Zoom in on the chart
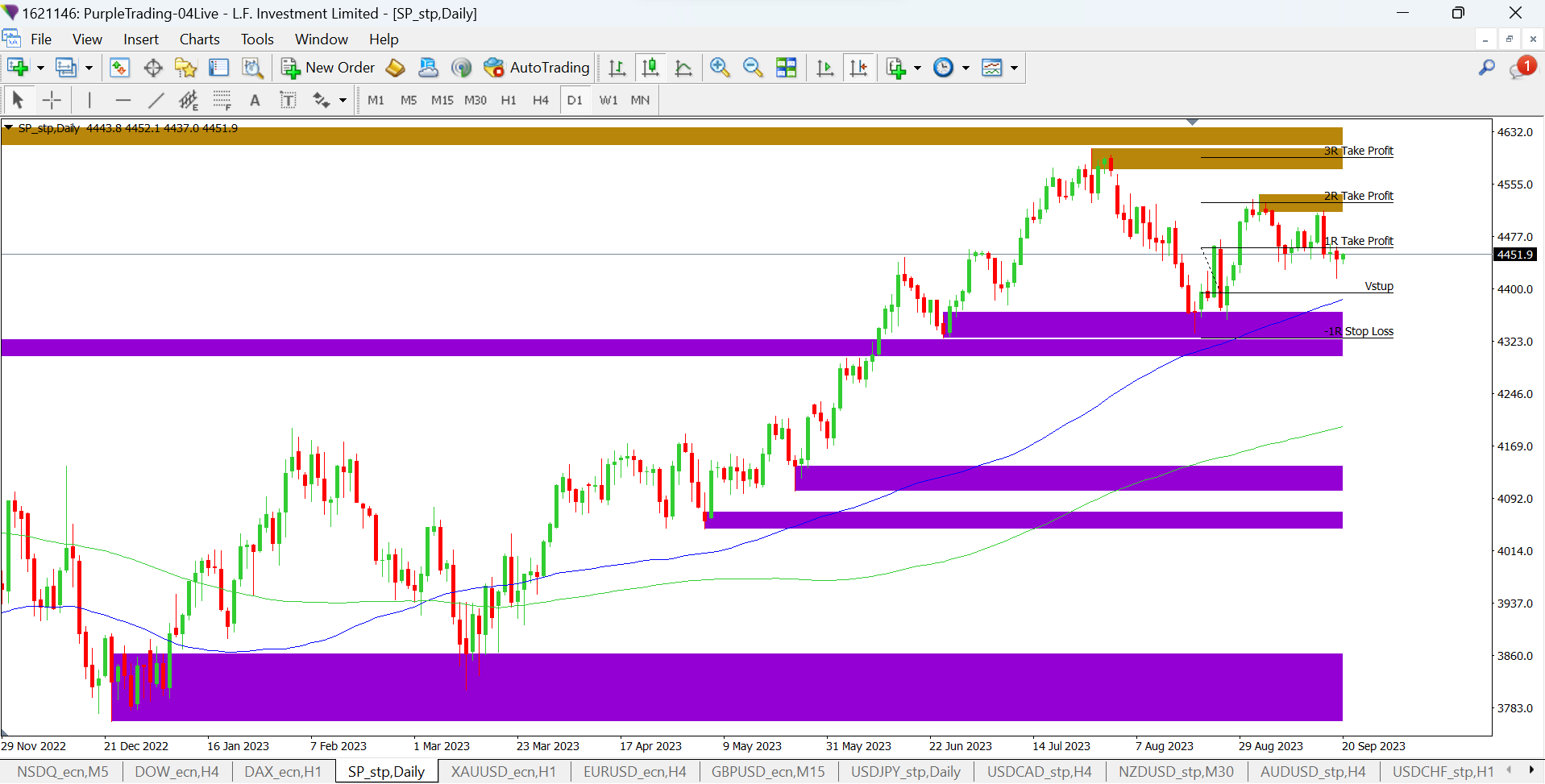Screen dimensions: 1545x784 point(720,68)
